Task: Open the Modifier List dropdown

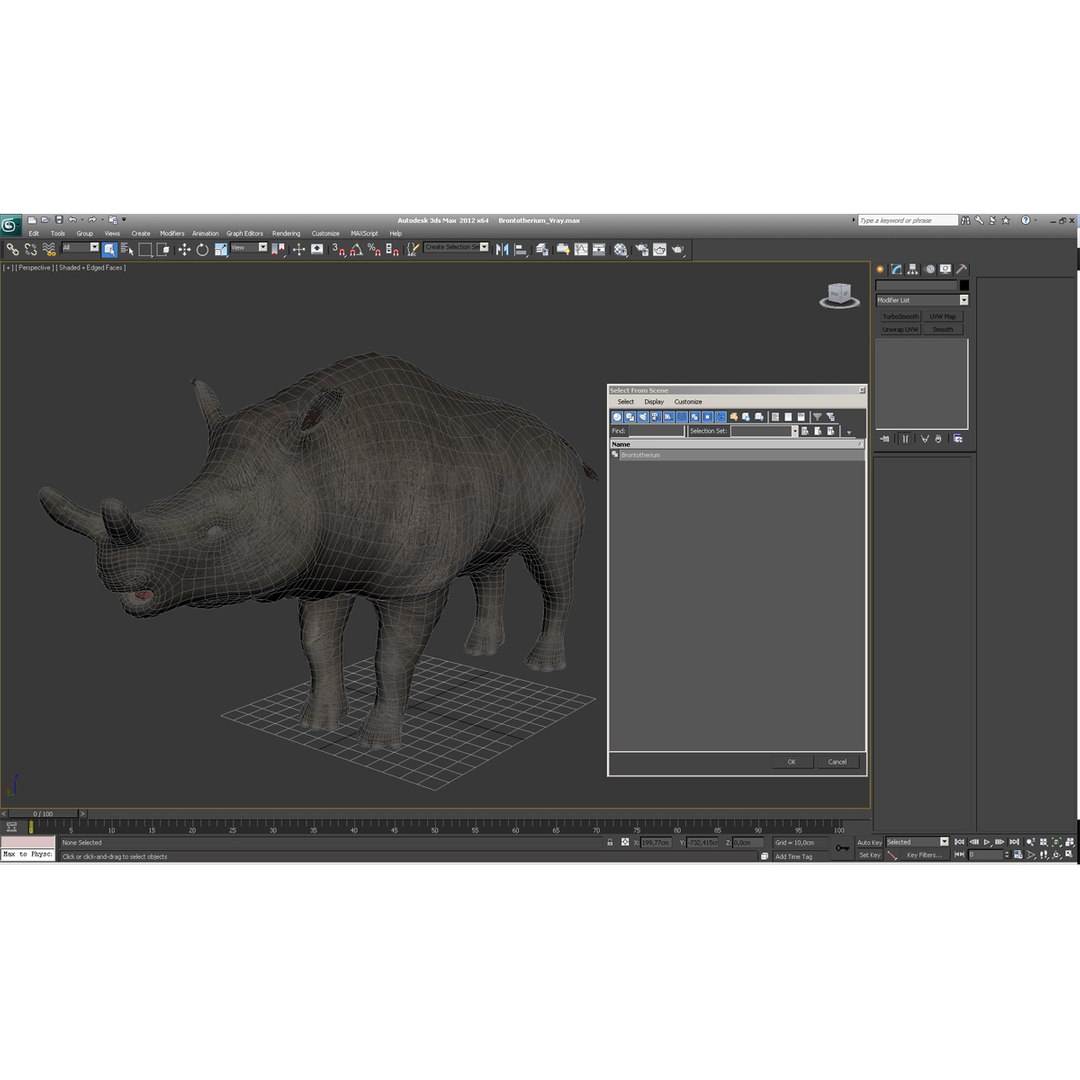Action: click(922, 300)
